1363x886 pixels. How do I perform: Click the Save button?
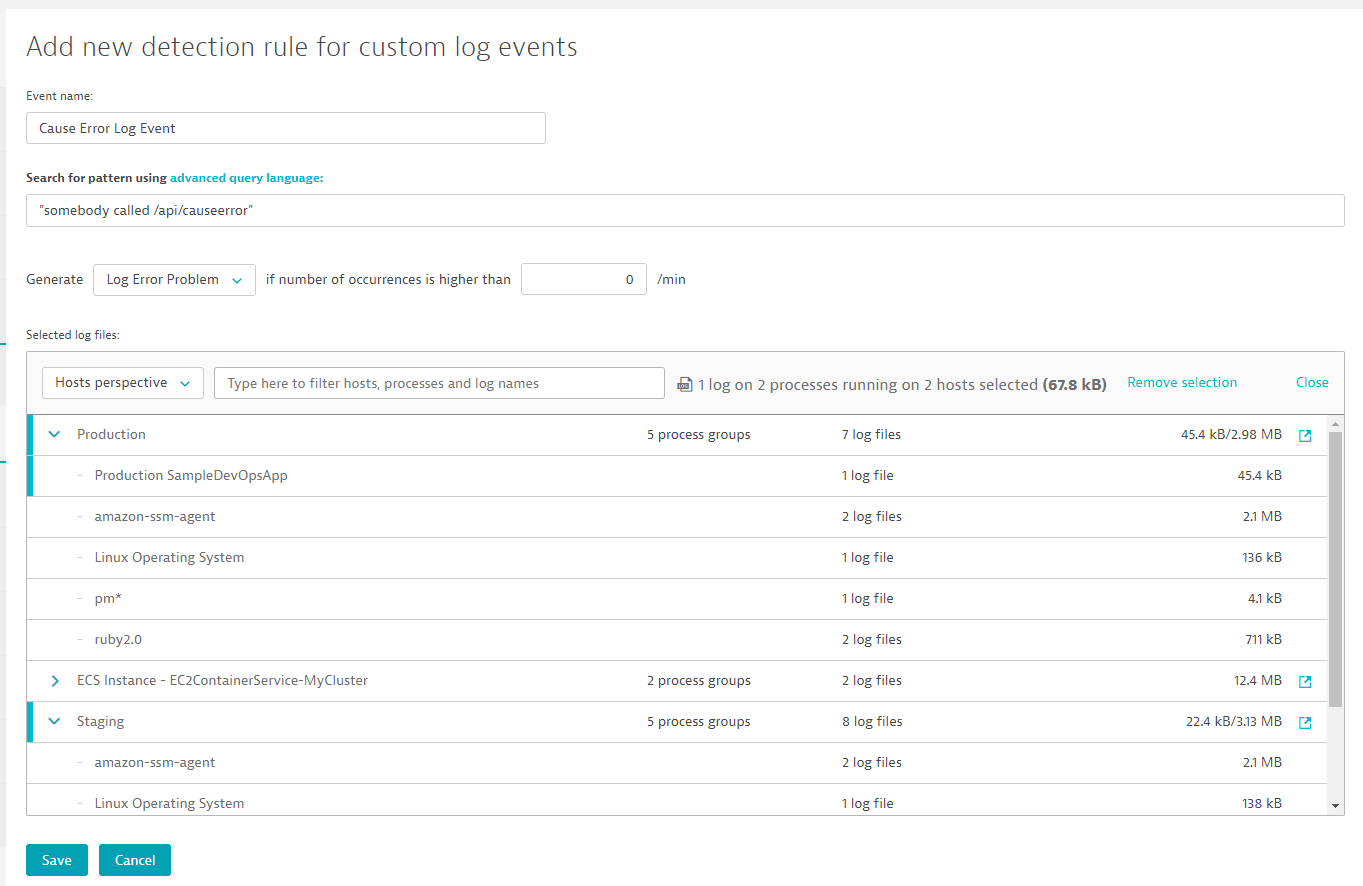pos(57,860)
